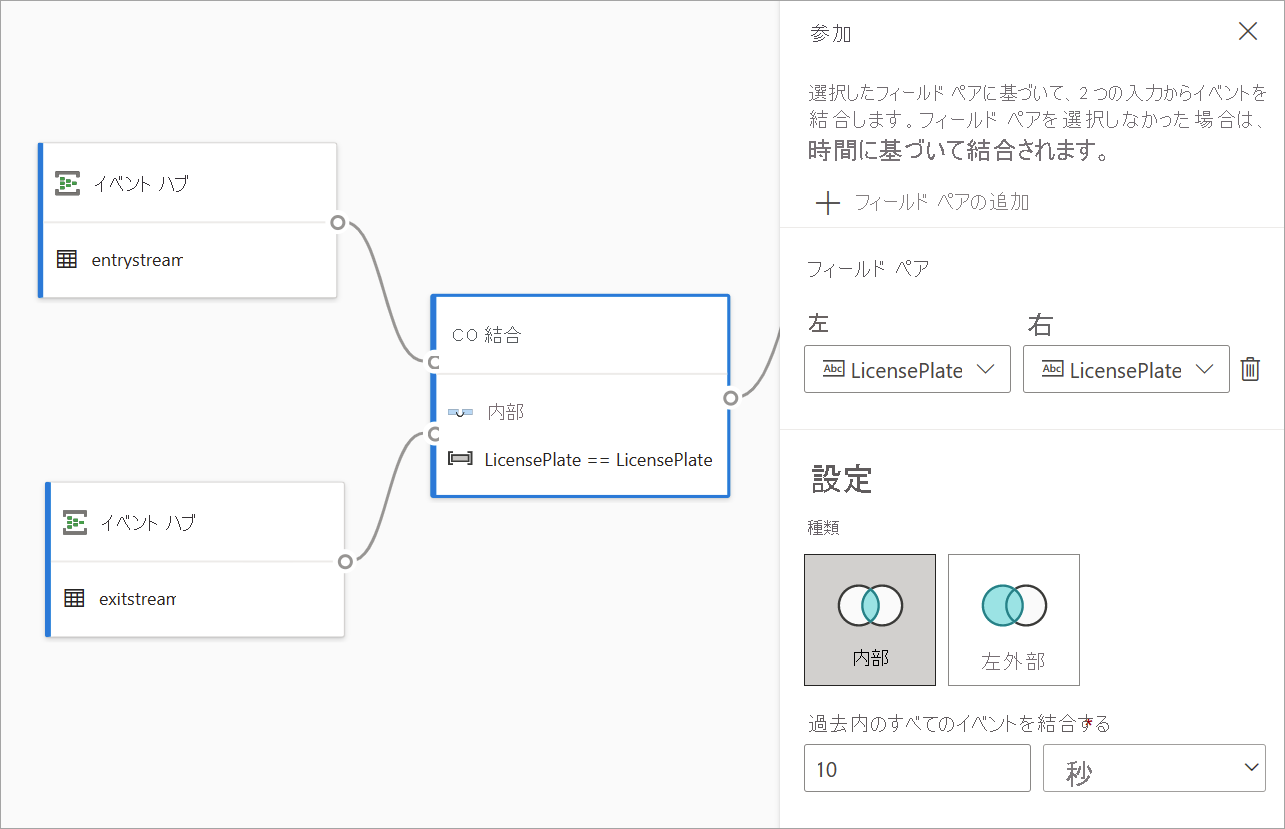Select the 左外部 left outer join type
Image resolution: width=1285 pixels, height=829 pixels.
pyautogui.click(x=1013, y=619)
